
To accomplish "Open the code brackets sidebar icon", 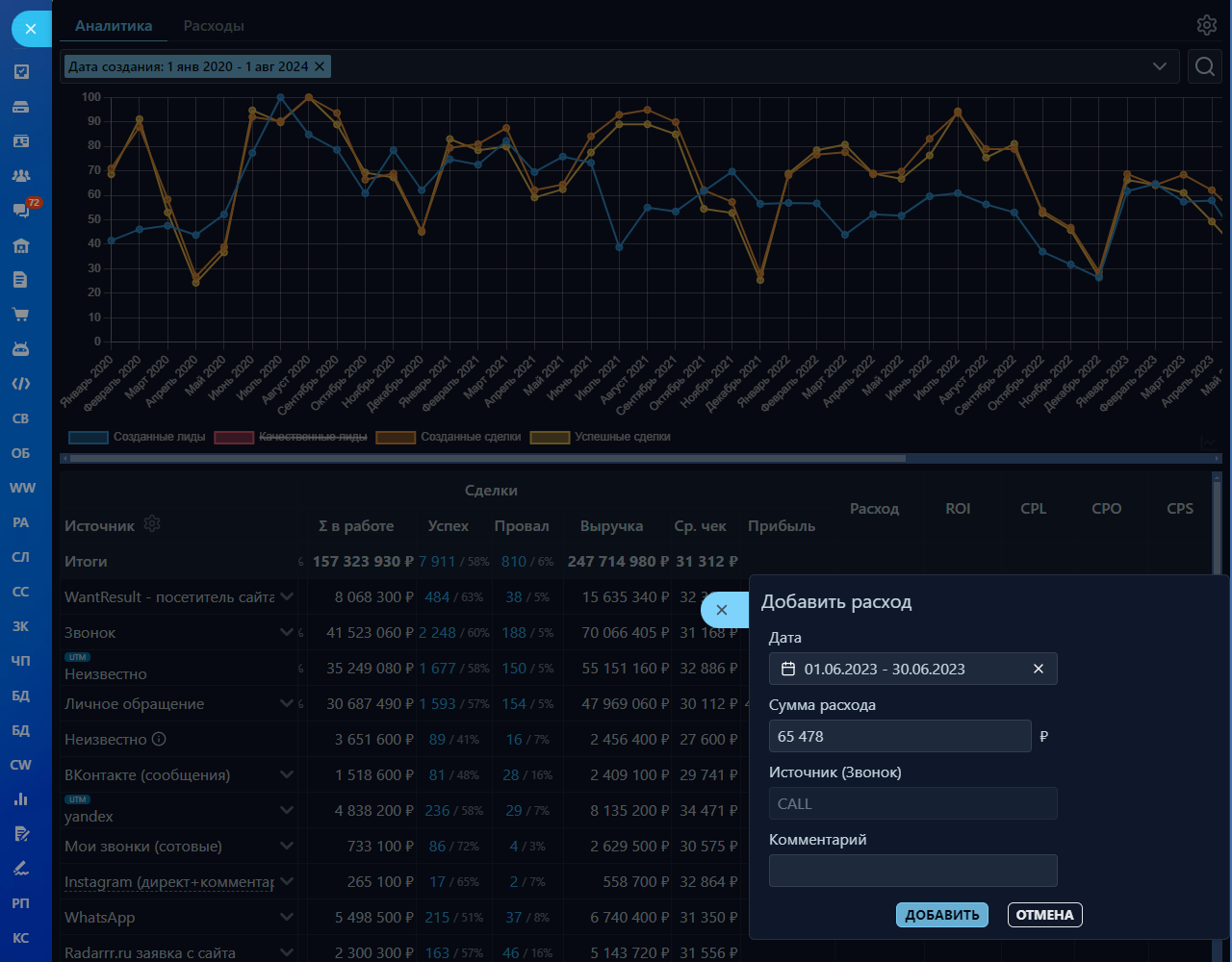I will (21, 384).
